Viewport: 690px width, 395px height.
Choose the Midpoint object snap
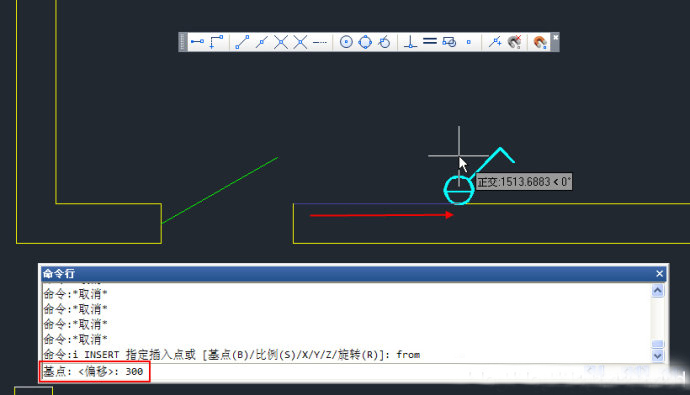pos(262,42)
